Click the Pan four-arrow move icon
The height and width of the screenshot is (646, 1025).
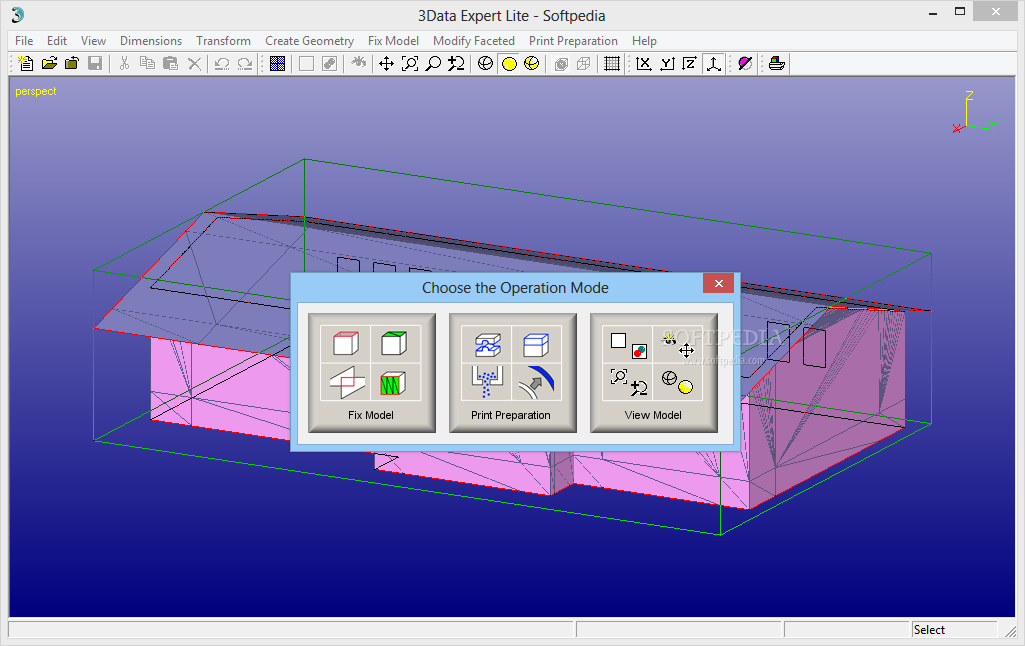[x=386, y=63]
